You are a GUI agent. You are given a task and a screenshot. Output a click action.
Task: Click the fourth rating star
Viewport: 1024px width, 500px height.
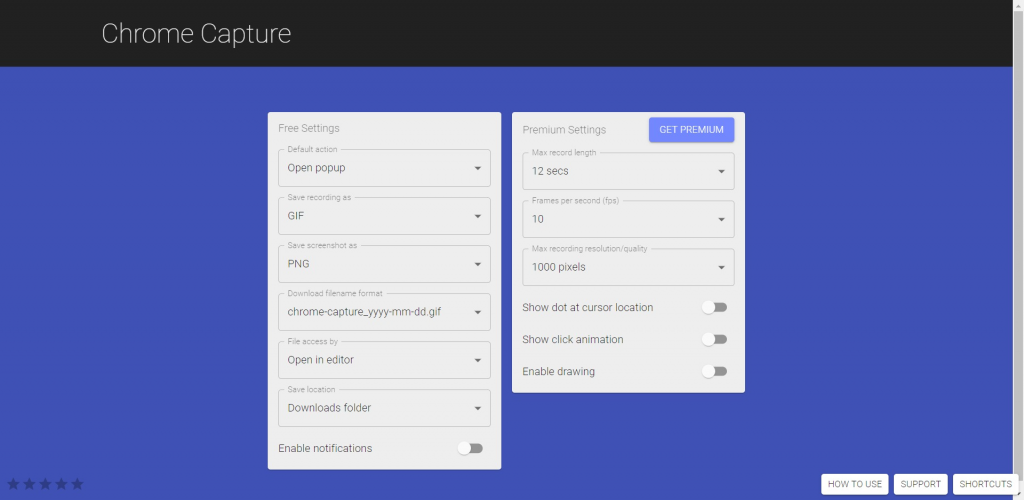(x=61, y=484)
